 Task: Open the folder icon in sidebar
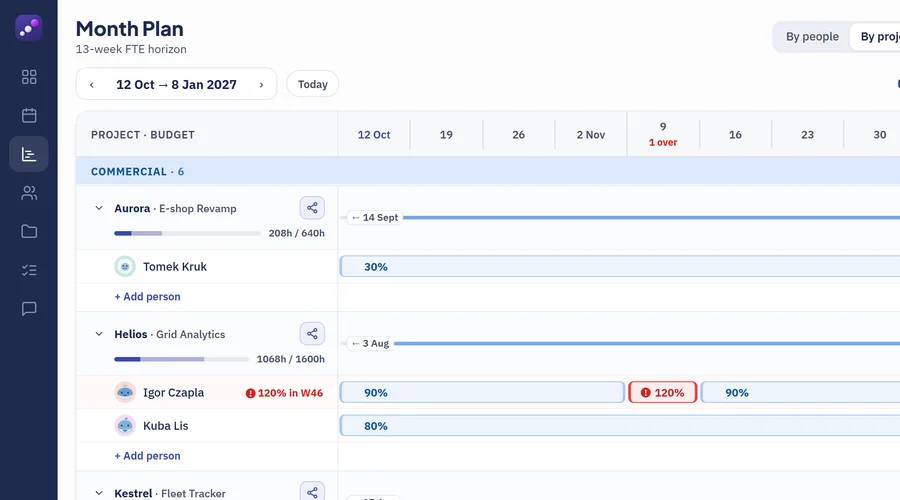tap(29, 231)
